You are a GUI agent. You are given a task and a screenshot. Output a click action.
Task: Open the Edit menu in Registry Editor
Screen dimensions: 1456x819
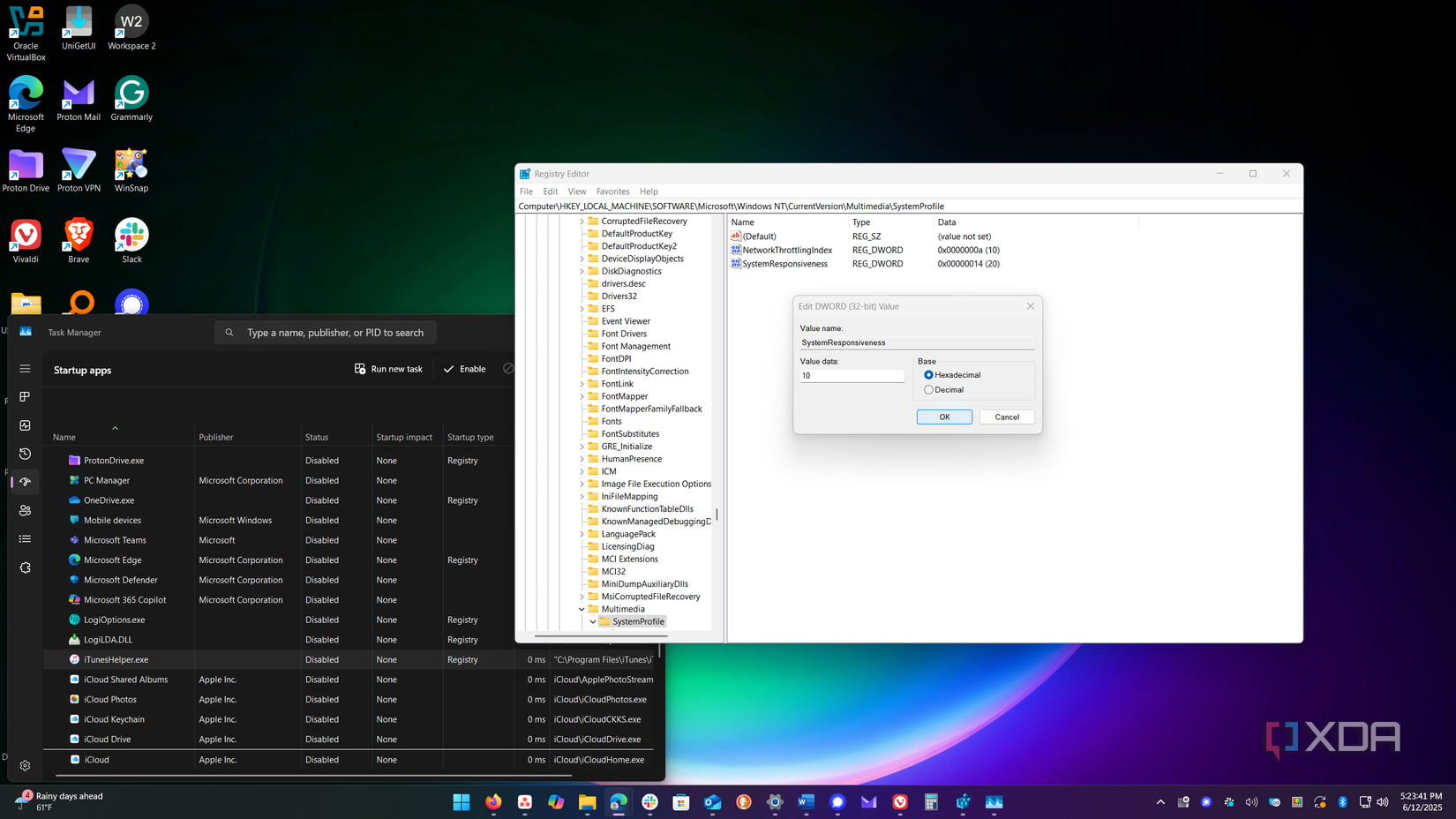click(x=550, y=191)
